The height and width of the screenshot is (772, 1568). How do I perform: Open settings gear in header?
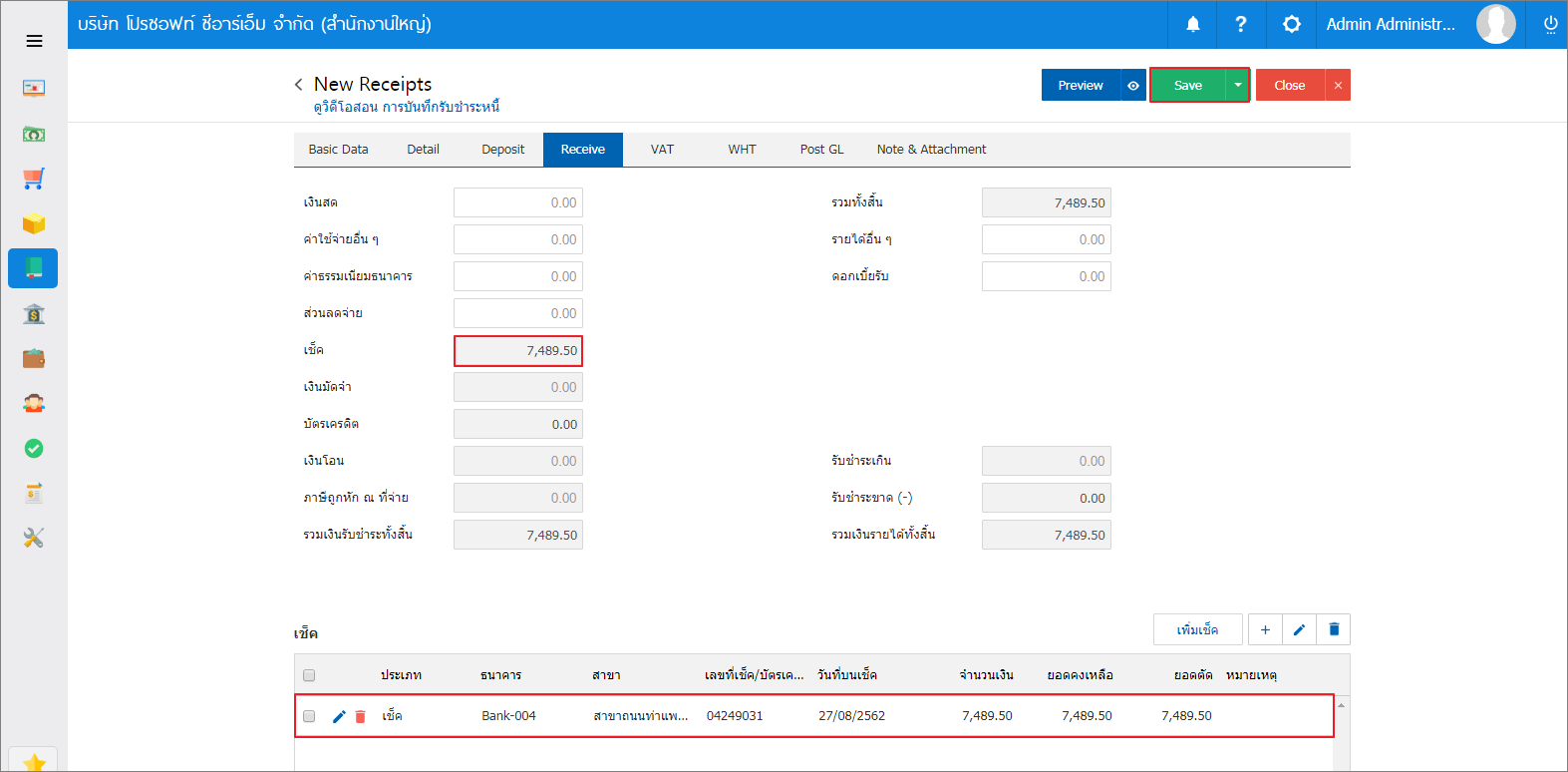point(1292,24)
